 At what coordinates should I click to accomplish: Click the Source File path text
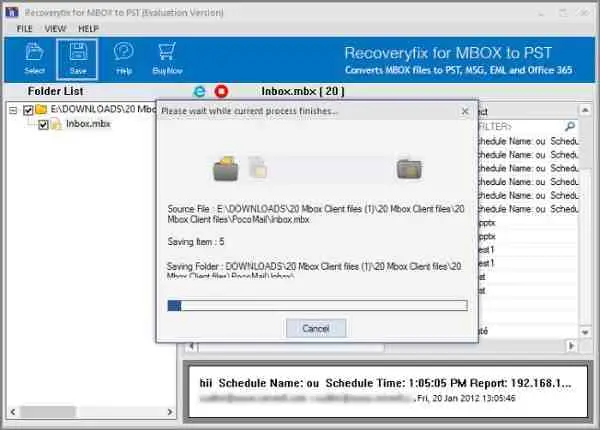(x=316, y=214)
